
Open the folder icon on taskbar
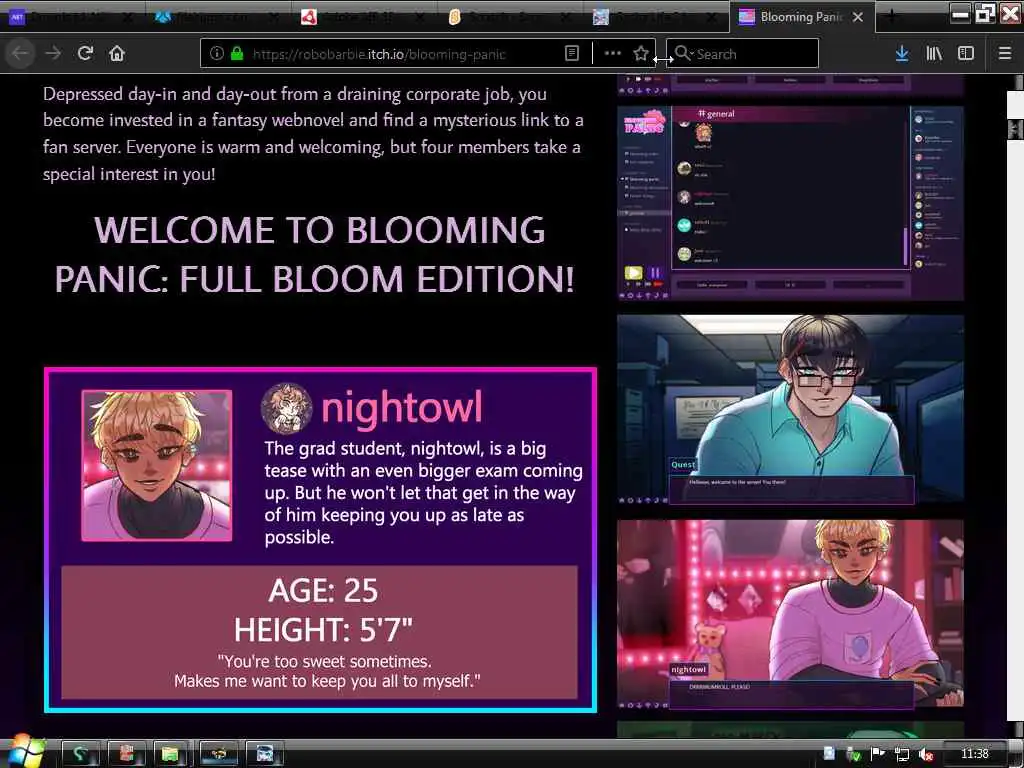(171, 754)
